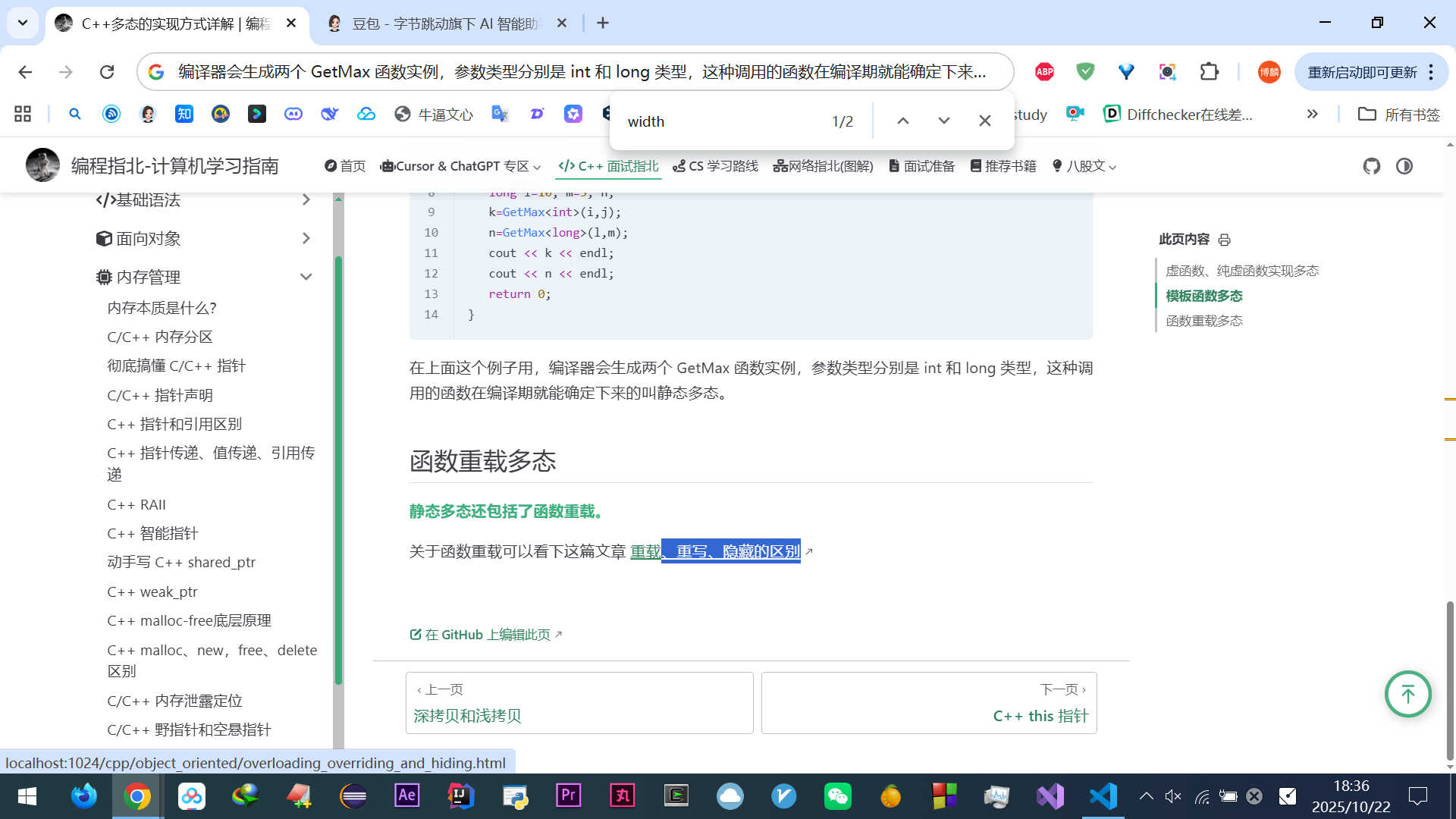
Task: Open browser extensions puzzle icon
Action: pos(1209,72)
